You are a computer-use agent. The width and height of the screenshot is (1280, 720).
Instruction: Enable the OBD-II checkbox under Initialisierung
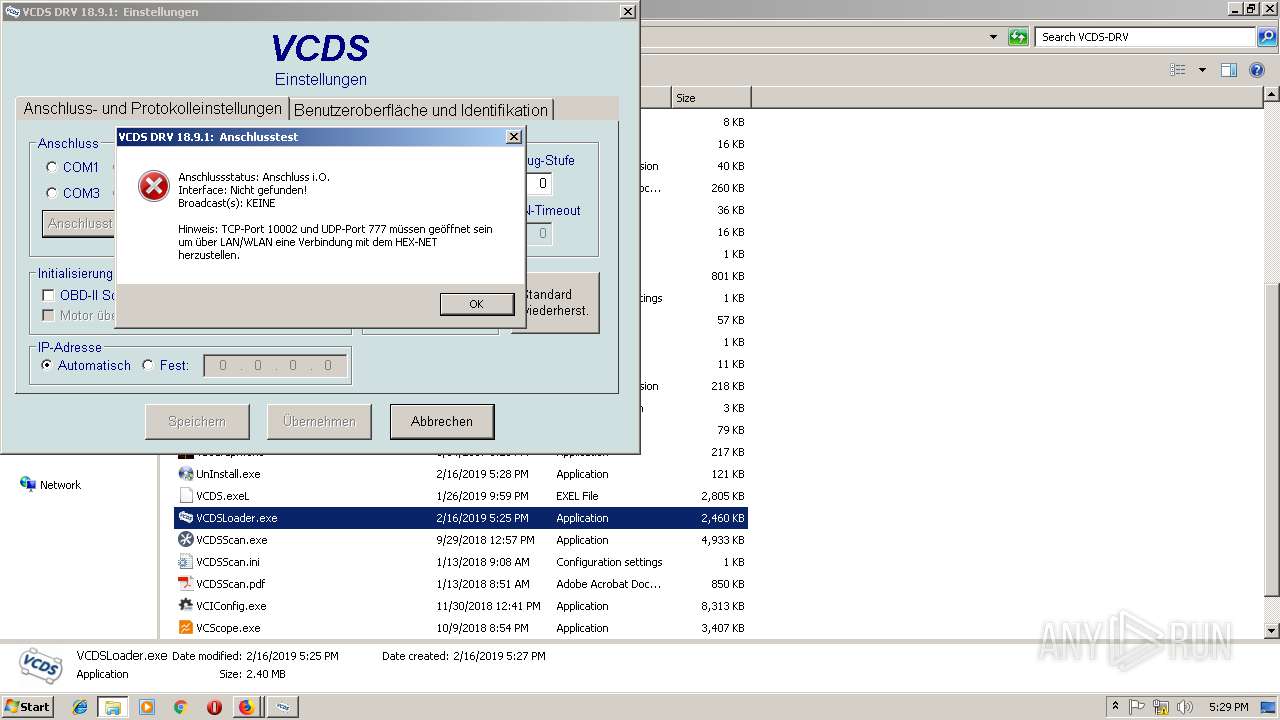pos(48,295)
